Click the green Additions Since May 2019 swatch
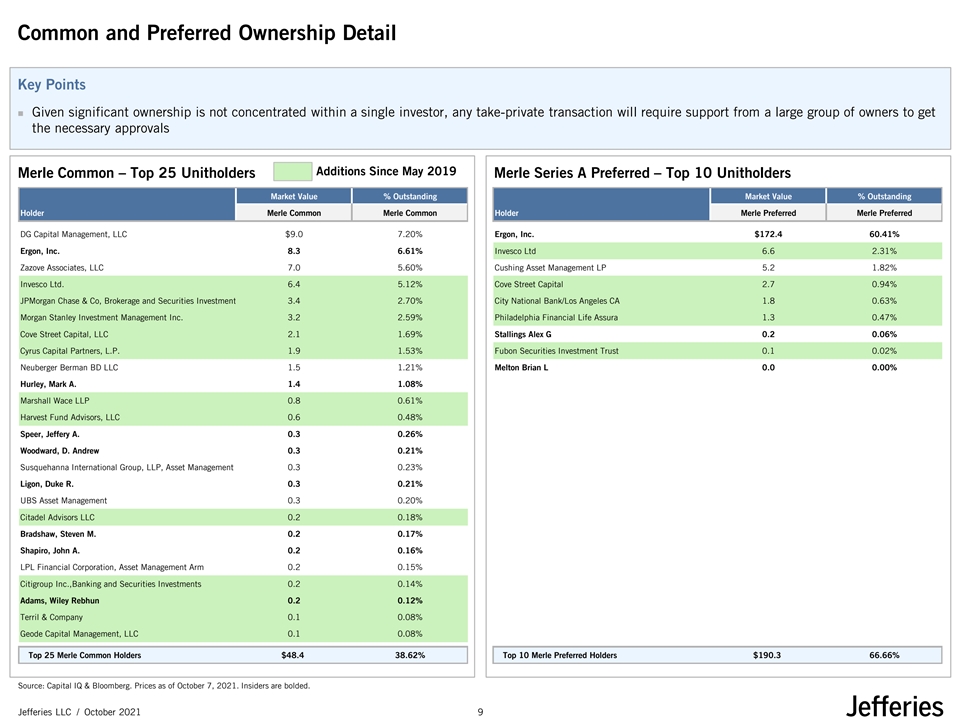This screenshot has width=960, height=720. pos(291,171)
